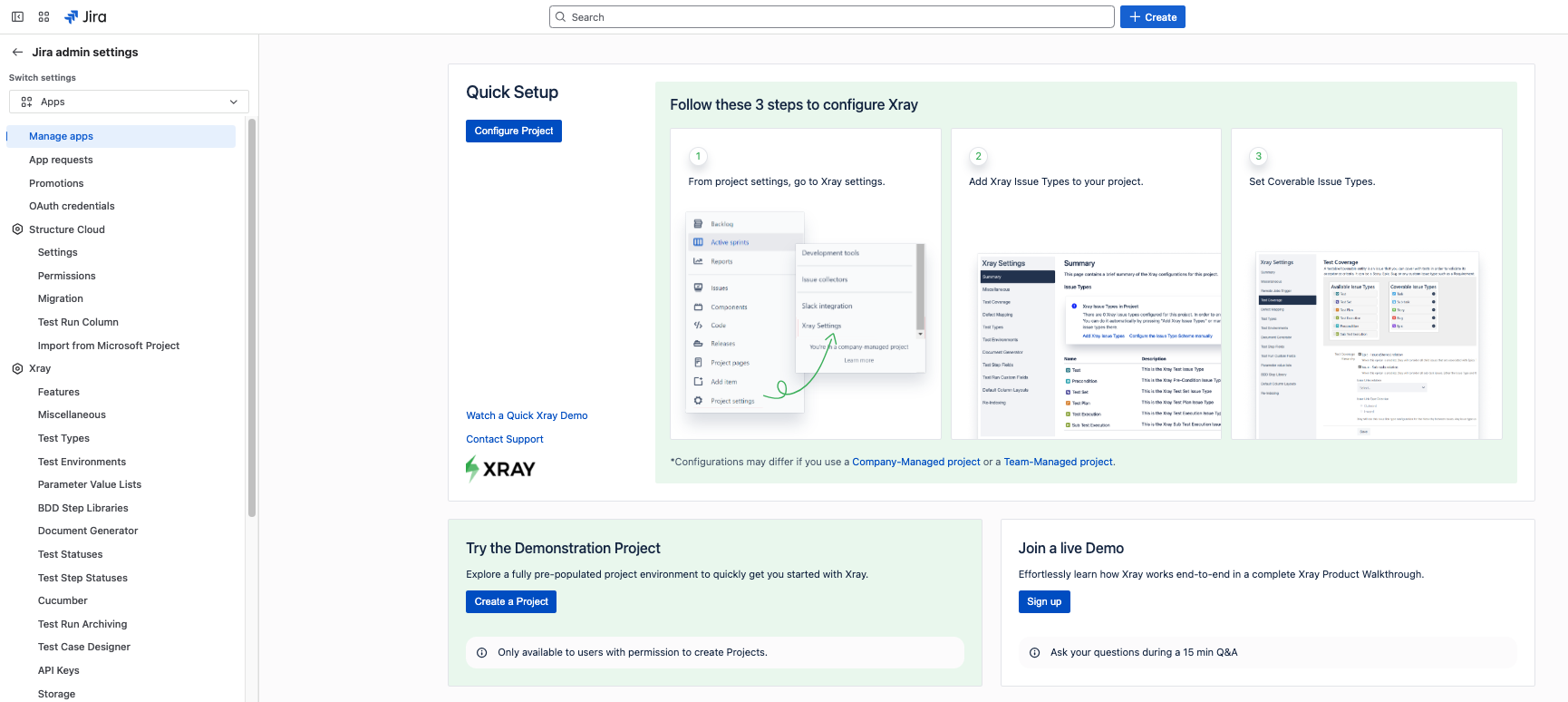Viewport: 1568px width, 702px height.
Task: Open Promotions page
Action: [x=56, y=183]
